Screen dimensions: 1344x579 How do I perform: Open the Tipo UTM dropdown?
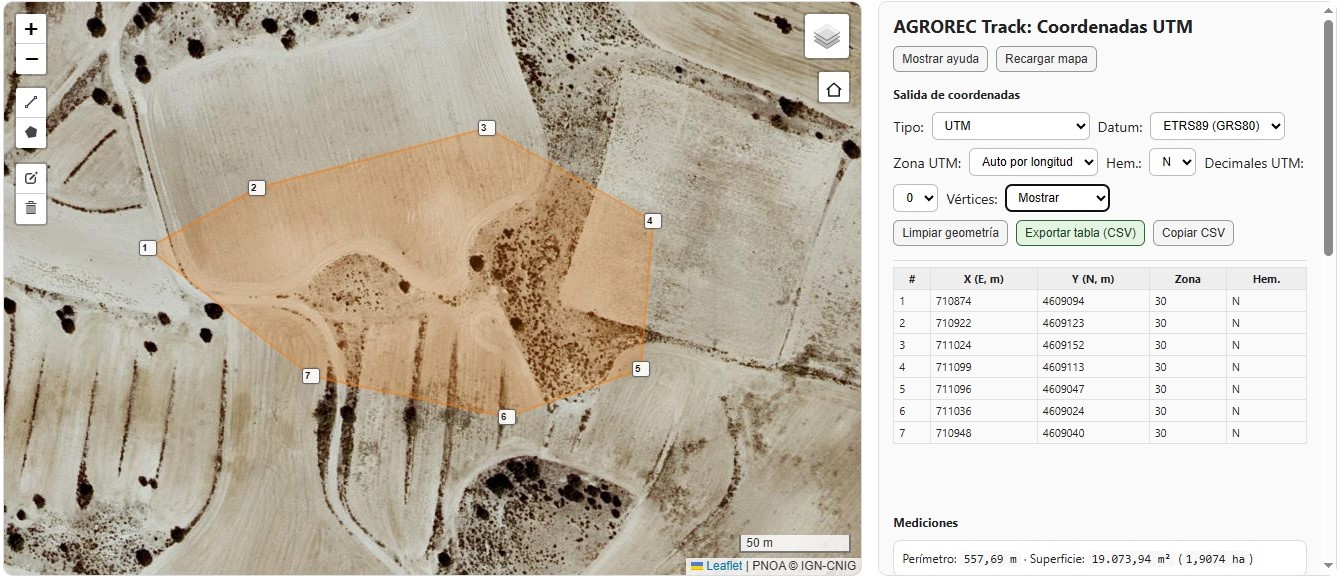(x=1010, y=126)
